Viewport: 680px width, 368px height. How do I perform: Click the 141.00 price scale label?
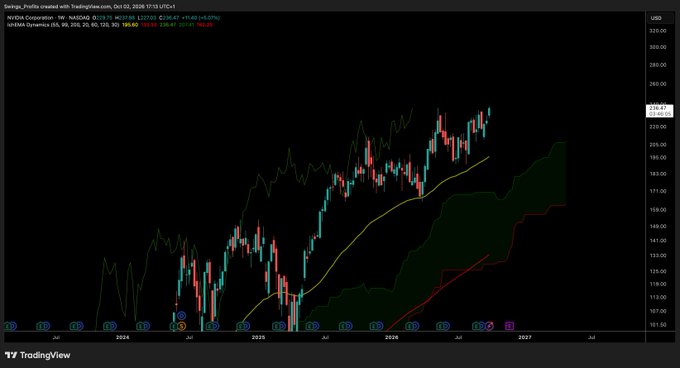658,240
